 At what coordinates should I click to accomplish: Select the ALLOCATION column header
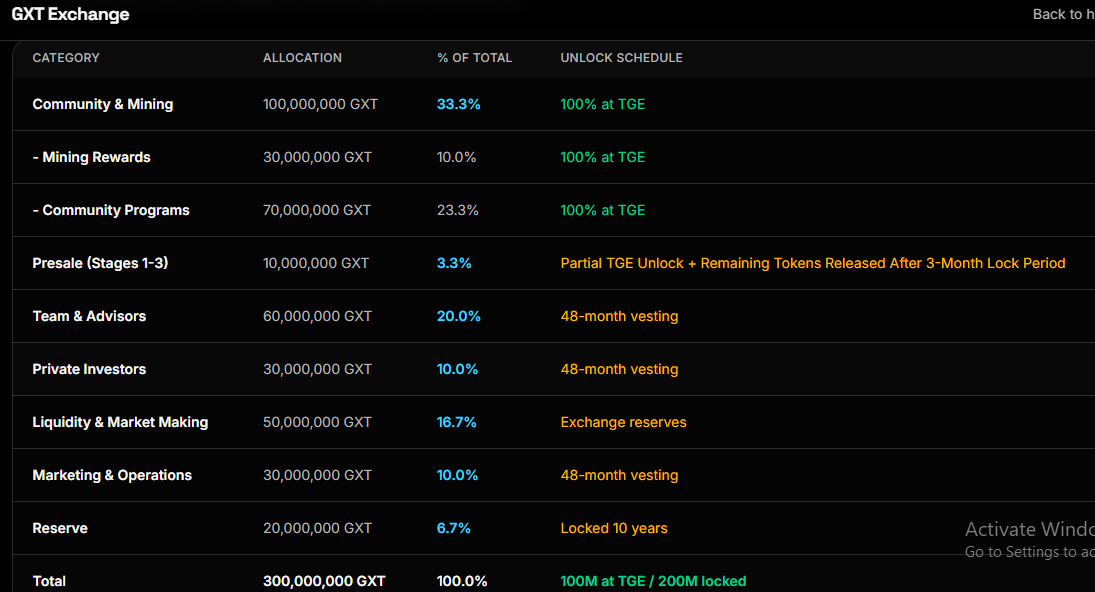(x=302, y=58)
